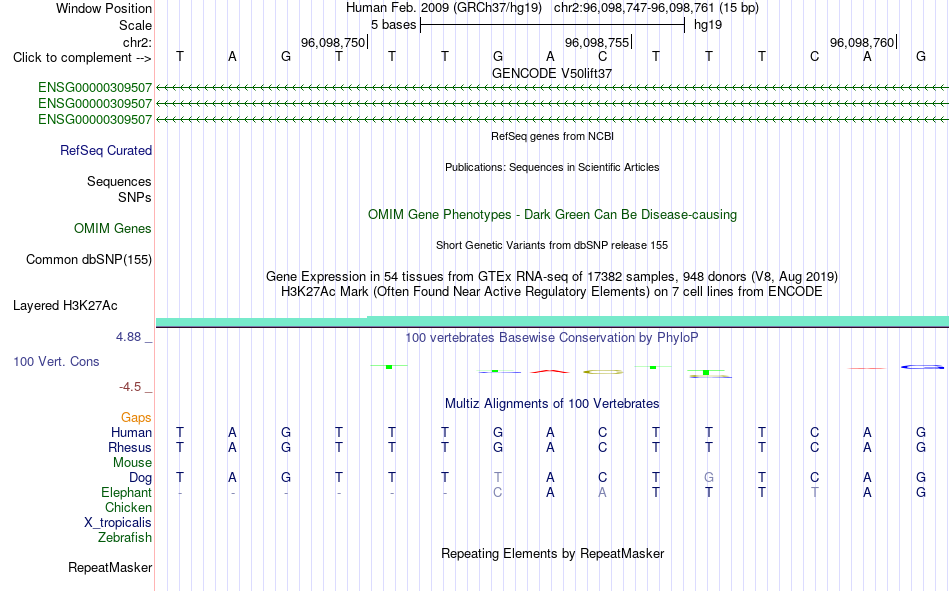Click the 96,098,755 ruler coordinate

[597, 42]
